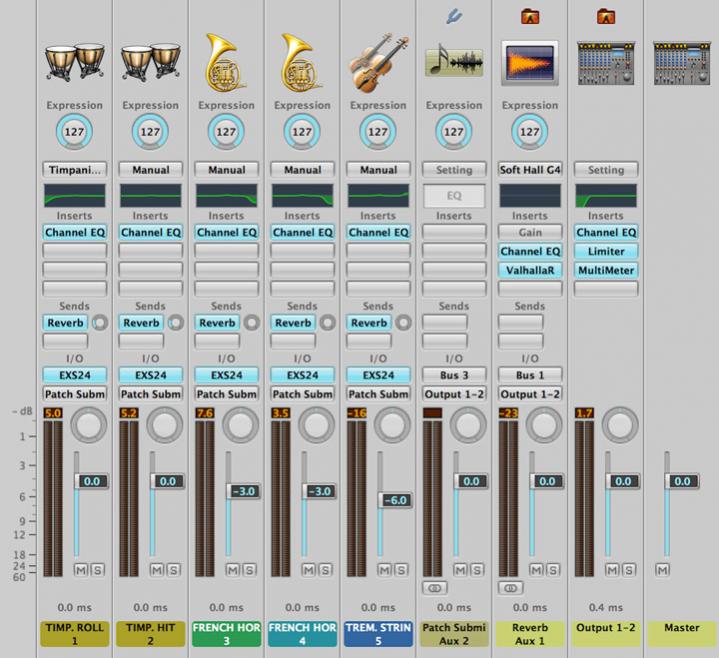The height and width of the screenshot is (658, 719).
Task: Click the folder icon above Output 1-2
Action: 606,17
